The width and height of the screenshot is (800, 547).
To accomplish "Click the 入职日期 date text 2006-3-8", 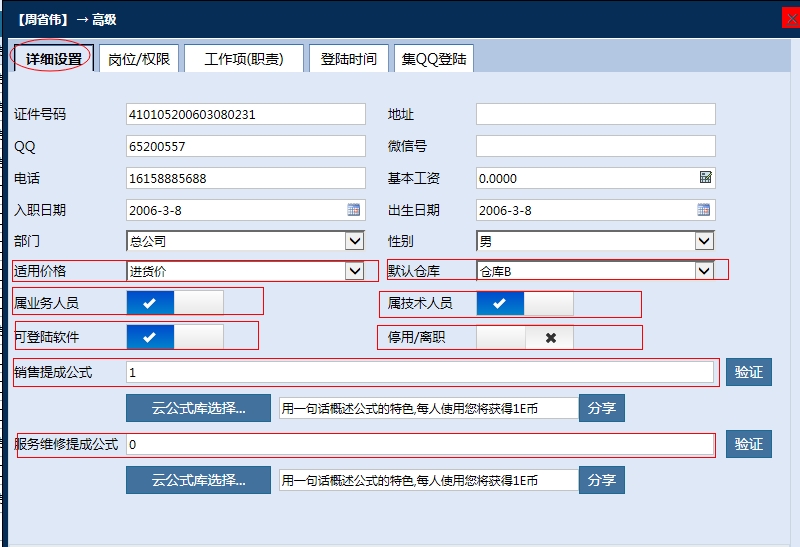I will tap(155, 210).
